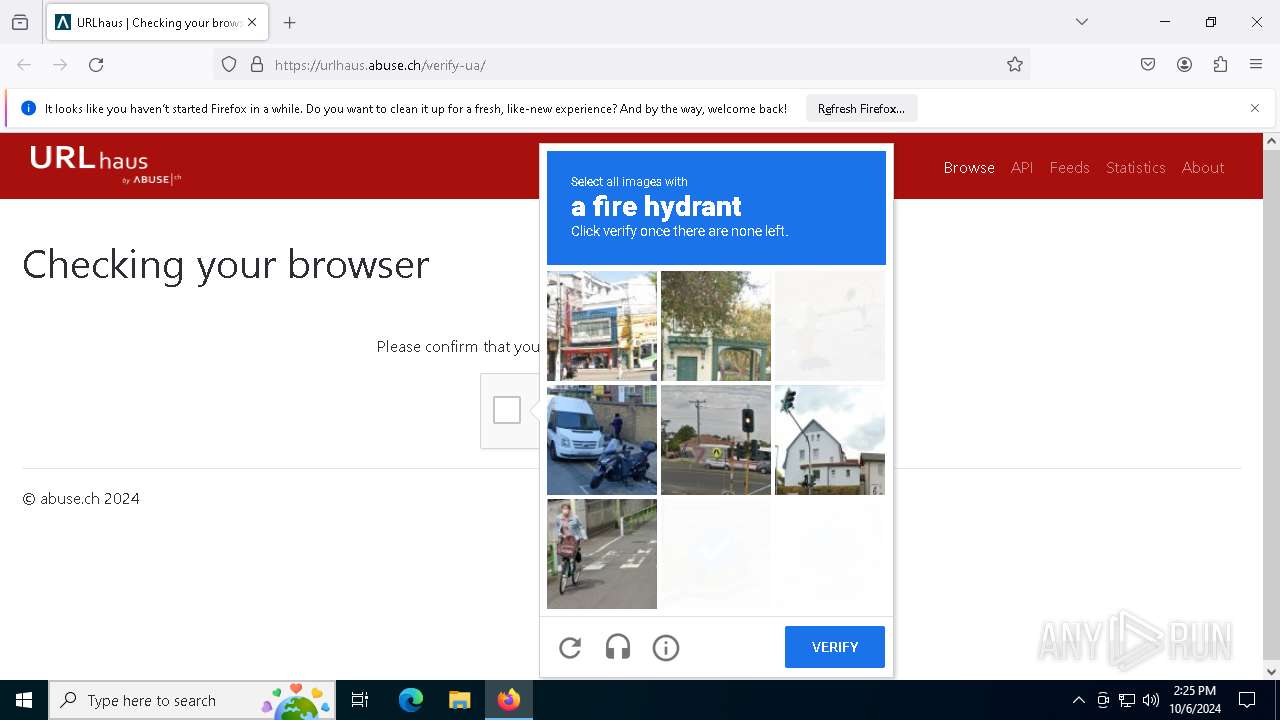Get an audio challenge via headphones icon

[x=618, y=648]
